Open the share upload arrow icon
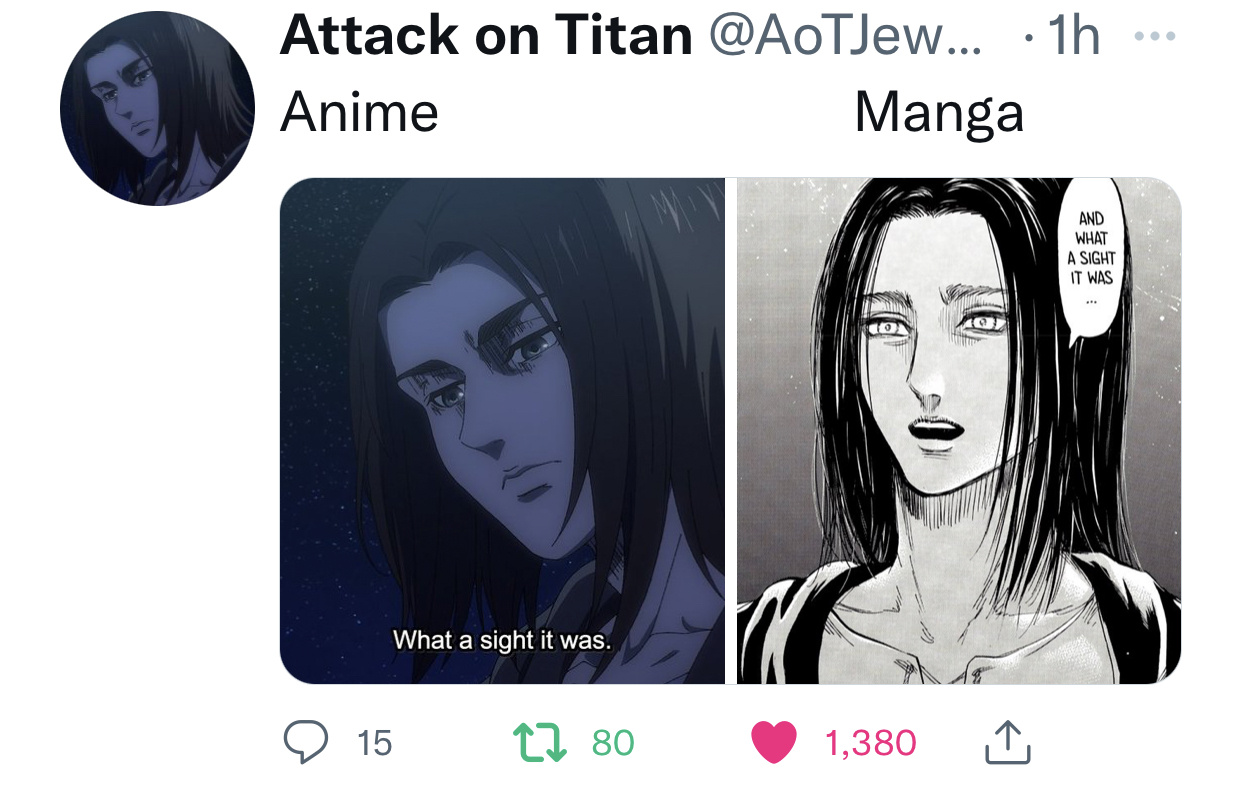The width and height of the screenshot is (1242, 804). tap(1007, 742)
